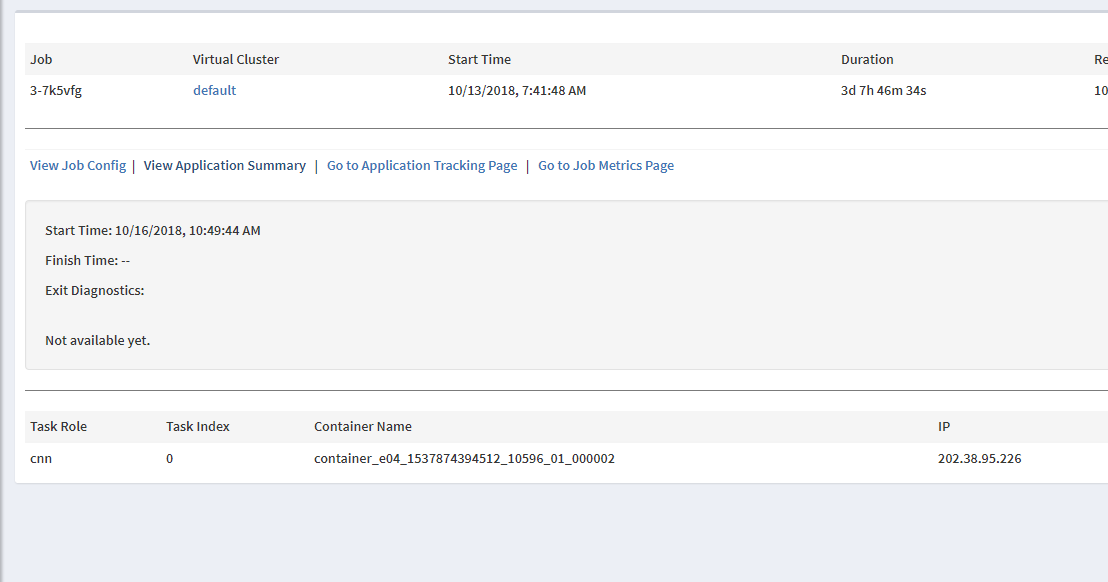The image size is (1108, 582).
Task: Open the job's View Job Config link
Action: tap(77, 165)
